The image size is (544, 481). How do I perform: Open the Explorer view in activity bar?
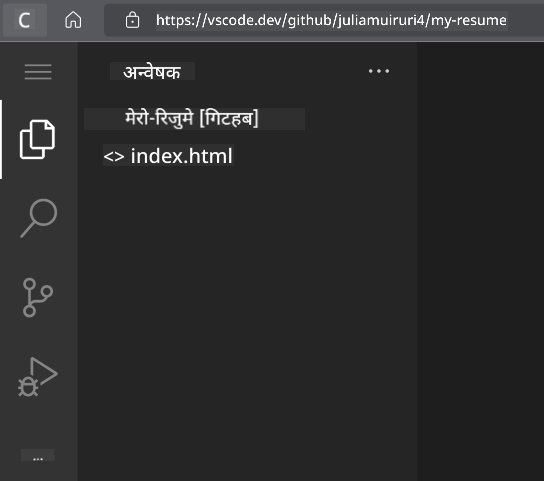[x=37, y=140]
